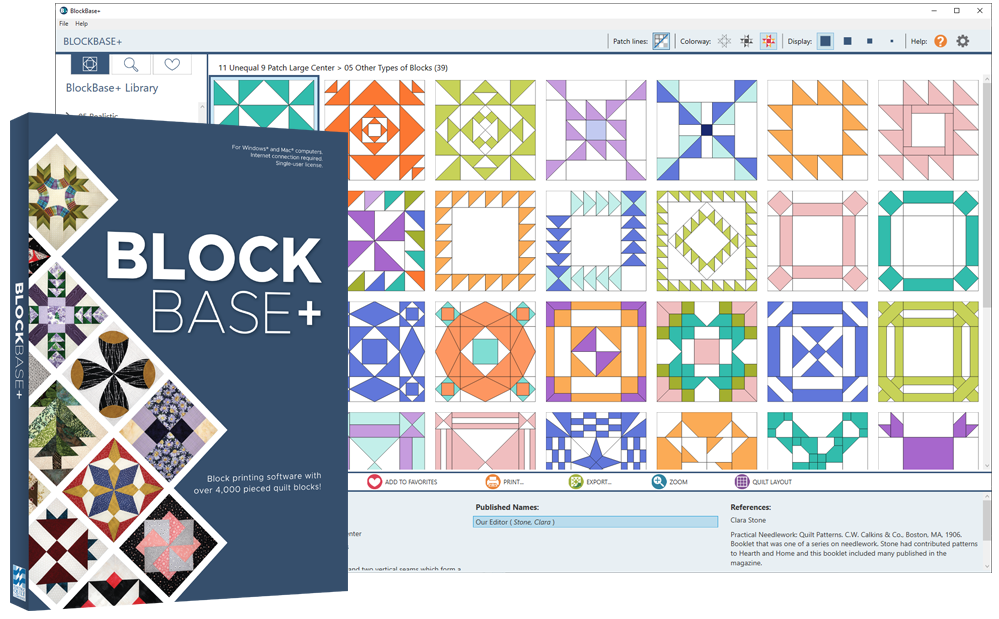Choose the largest block display size
This screenshot has width=999, height=619.
click(x=826, y=41)
